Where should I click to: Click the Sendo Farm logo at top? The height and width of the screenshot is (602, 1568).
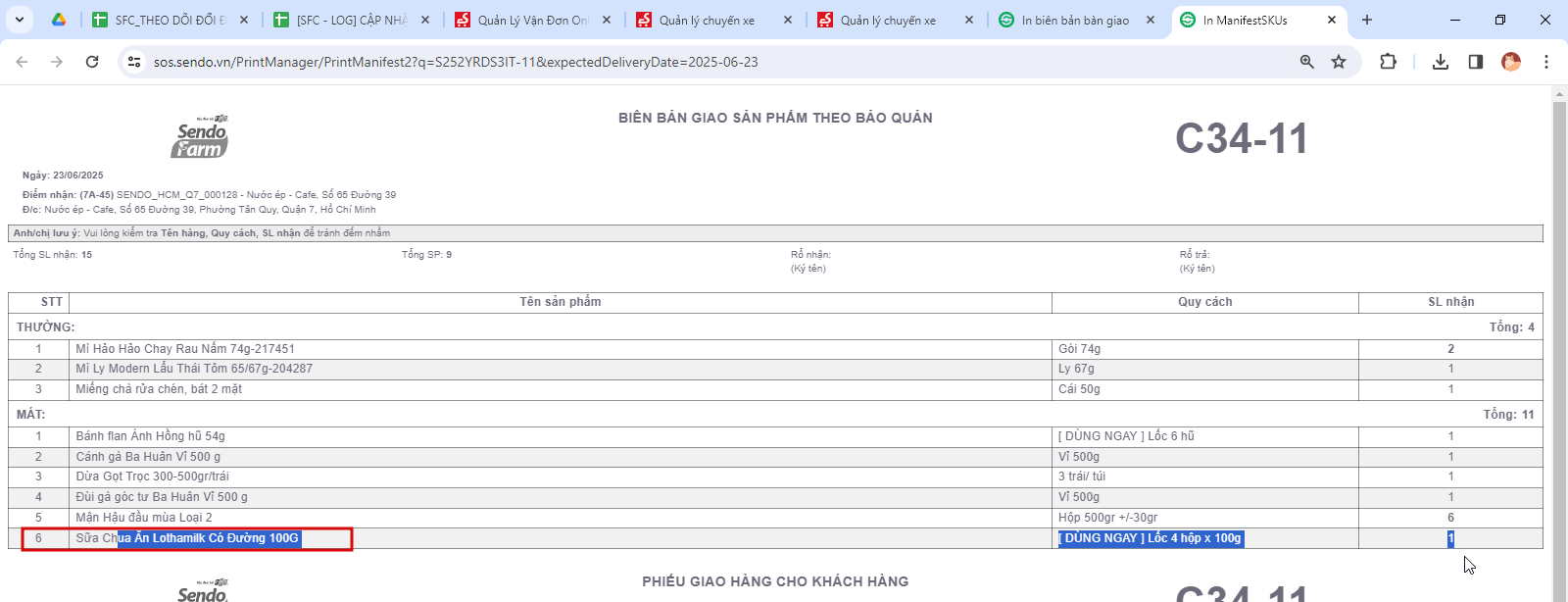tap(202, 137)
